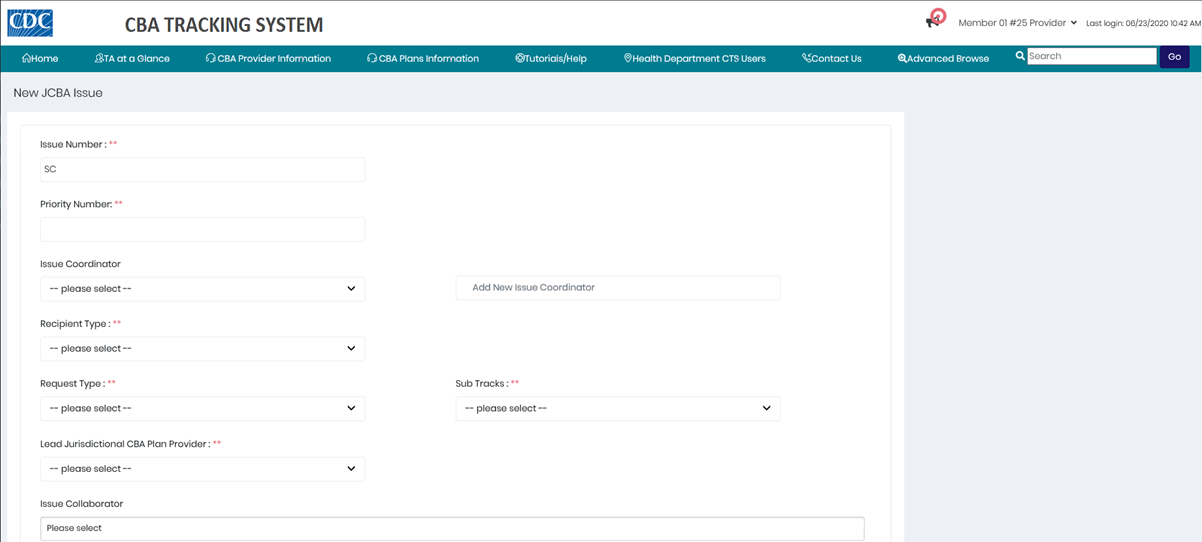The width and height of the screenshot is (1202, 542).
Task: Open Health Department CTS Users page
Action: click(x=694, y=59)
